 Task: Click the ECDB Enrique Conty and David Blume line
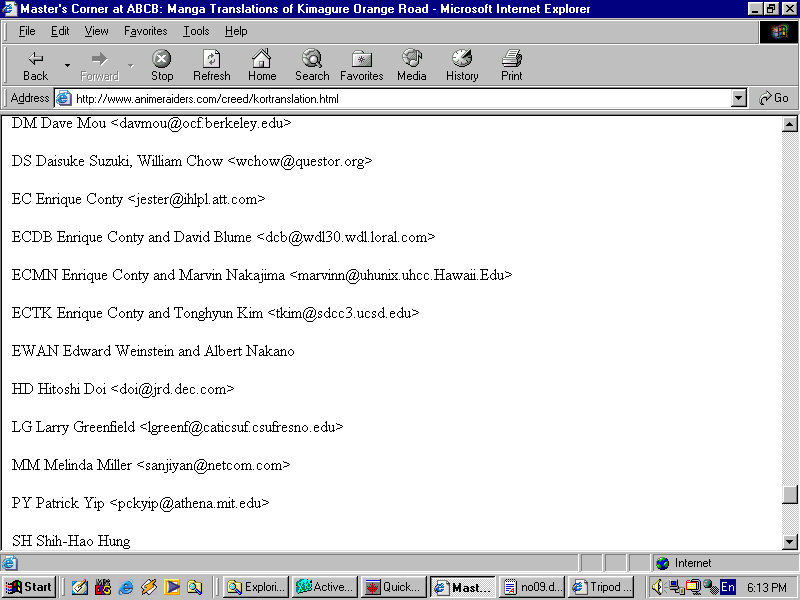pos(223,237)
